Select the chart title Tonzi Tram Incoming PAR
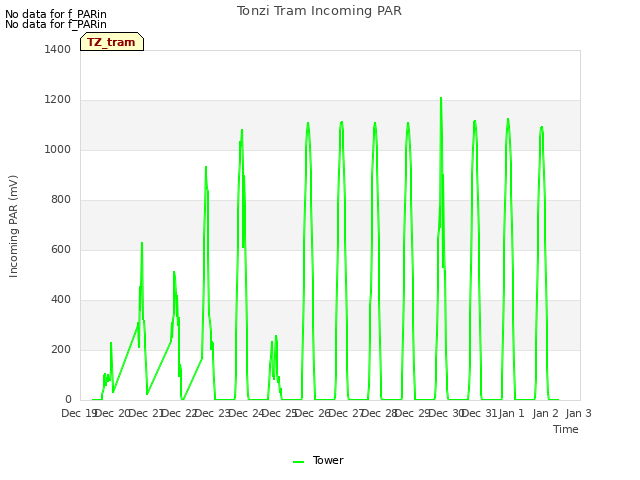The height and width of the screenshot is (480, 640). click(x=319, y=11)
